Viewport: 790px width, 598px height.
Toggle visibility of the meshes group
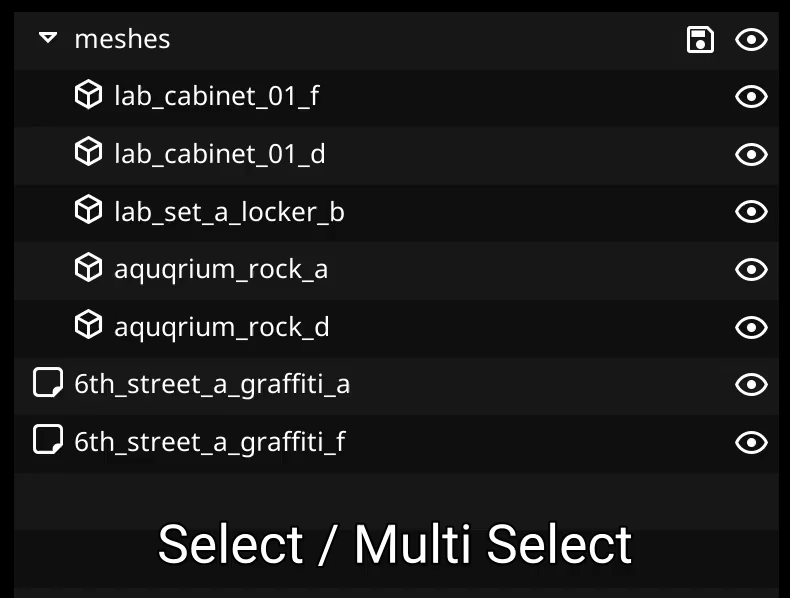click(x=751, y=40)
